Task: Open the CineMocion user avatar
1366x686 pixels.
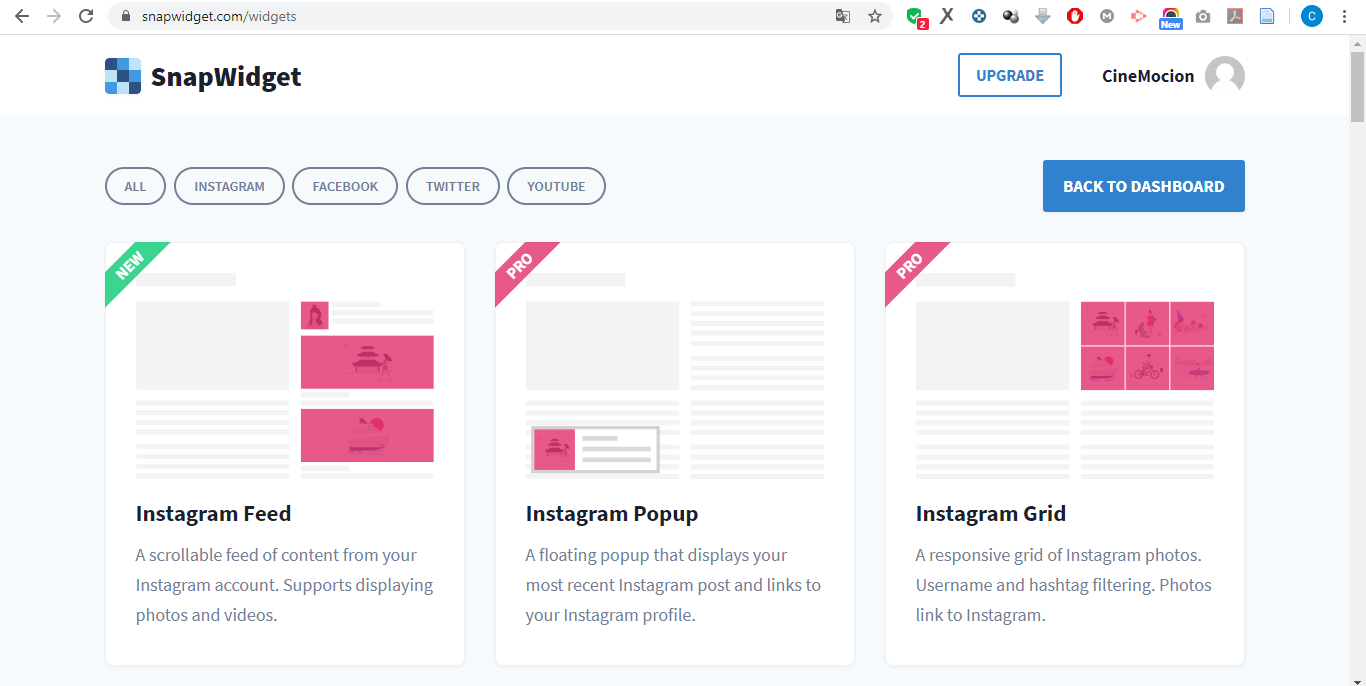Action: point(1225,76)
